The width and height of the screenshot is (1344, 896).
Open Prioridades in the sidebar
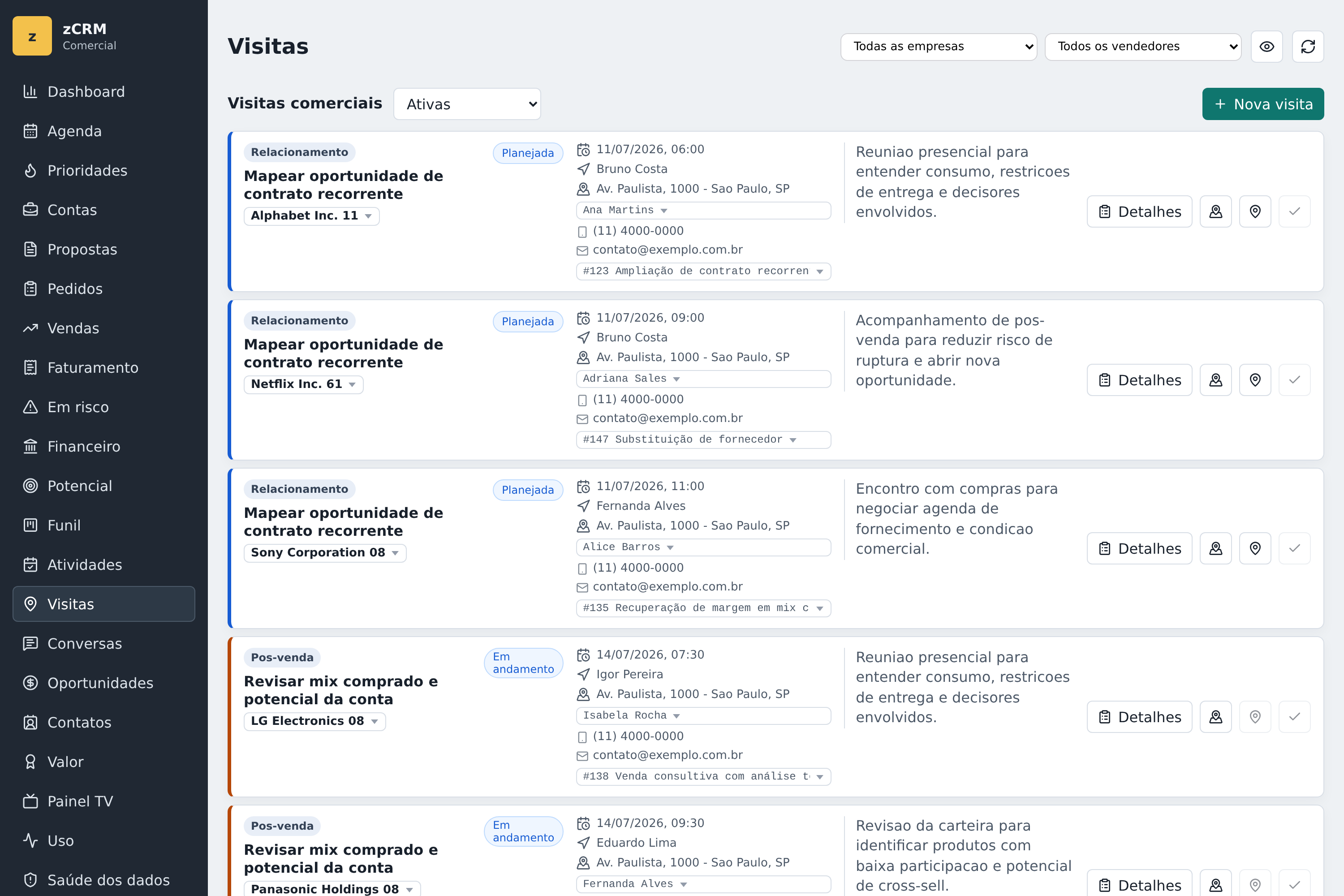103,170
